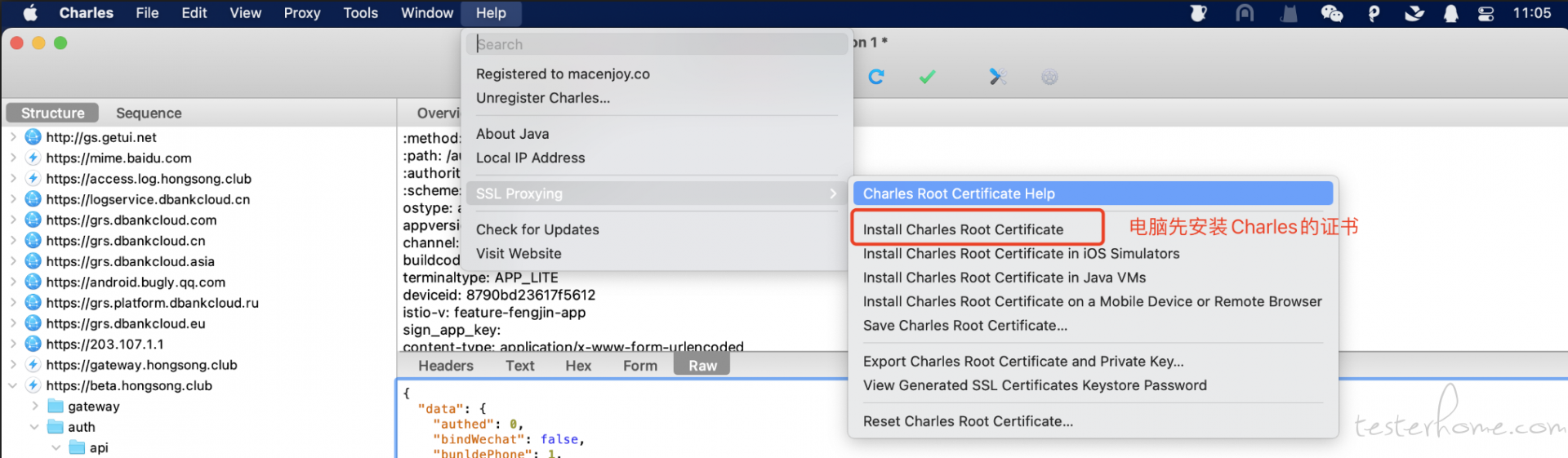Click the globe icon for 203.107.1.1
The image size is (1568, 458).
coord(33,344)
